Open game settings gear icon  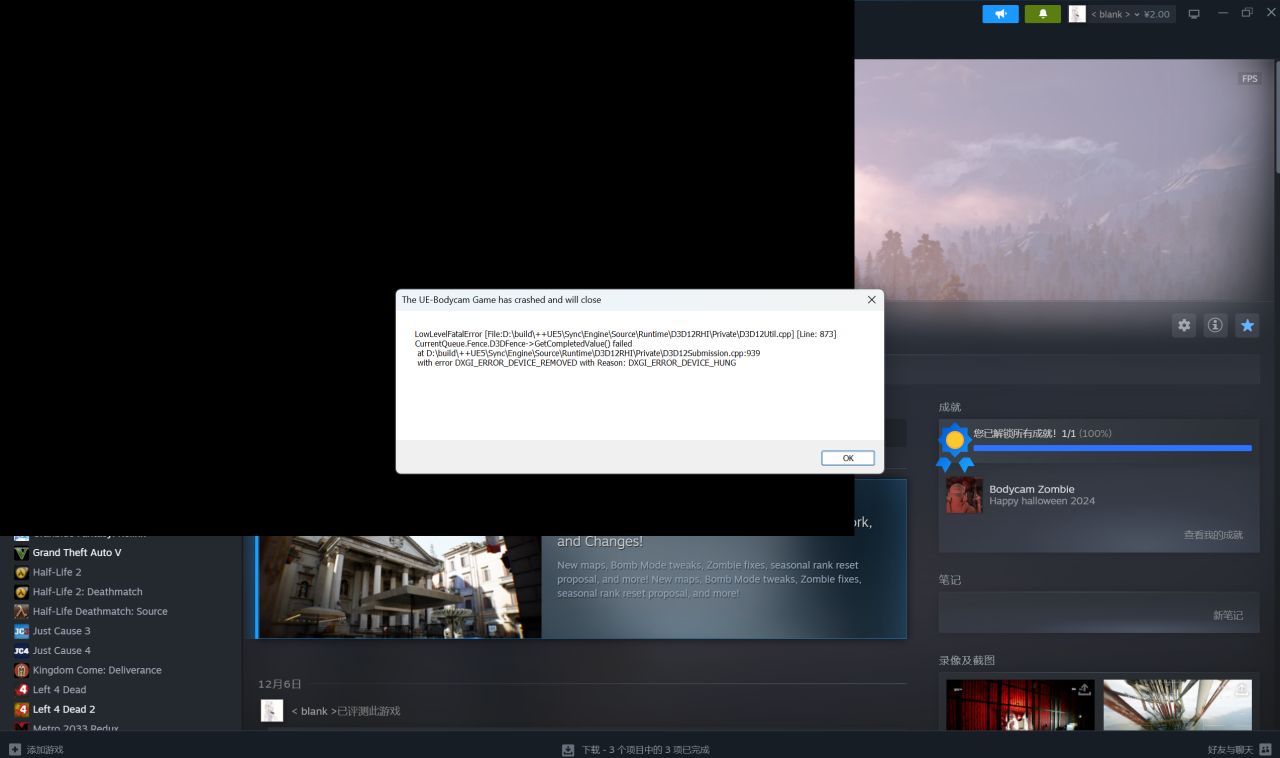click(x=1184, y=325)
